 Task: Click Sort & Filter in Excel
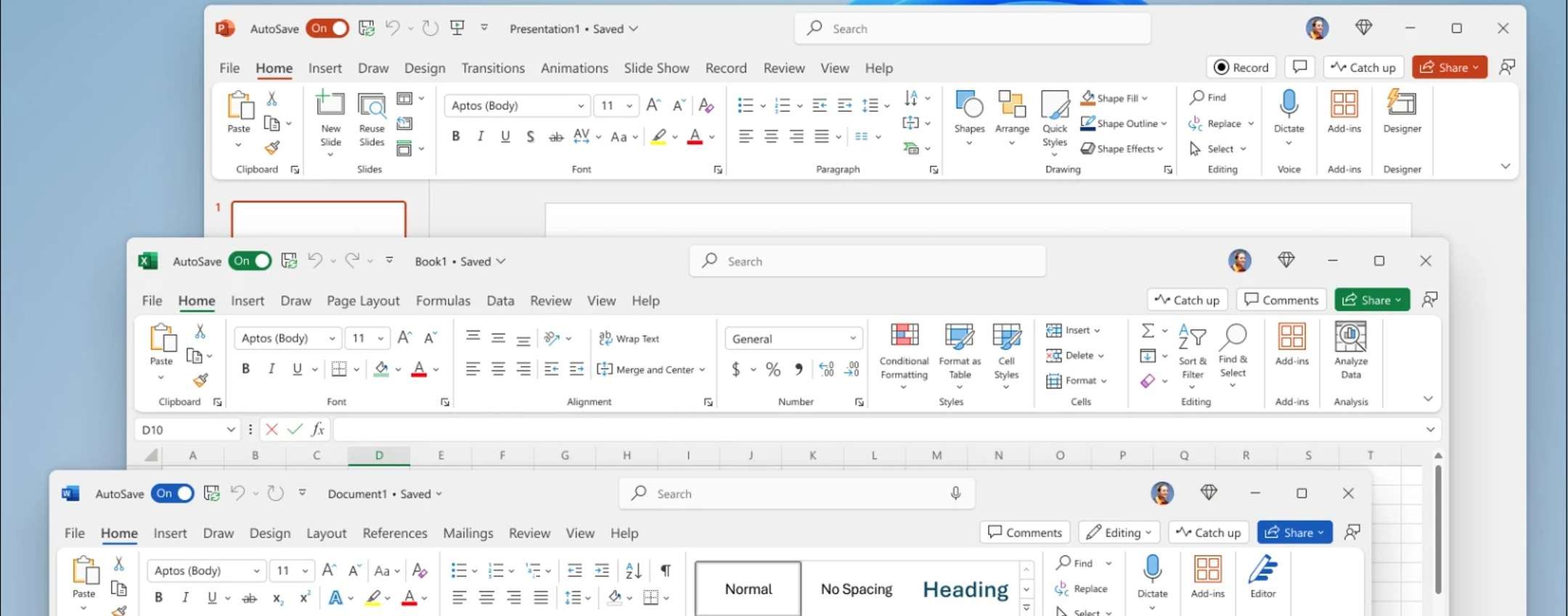click(x=1192, y=354)
